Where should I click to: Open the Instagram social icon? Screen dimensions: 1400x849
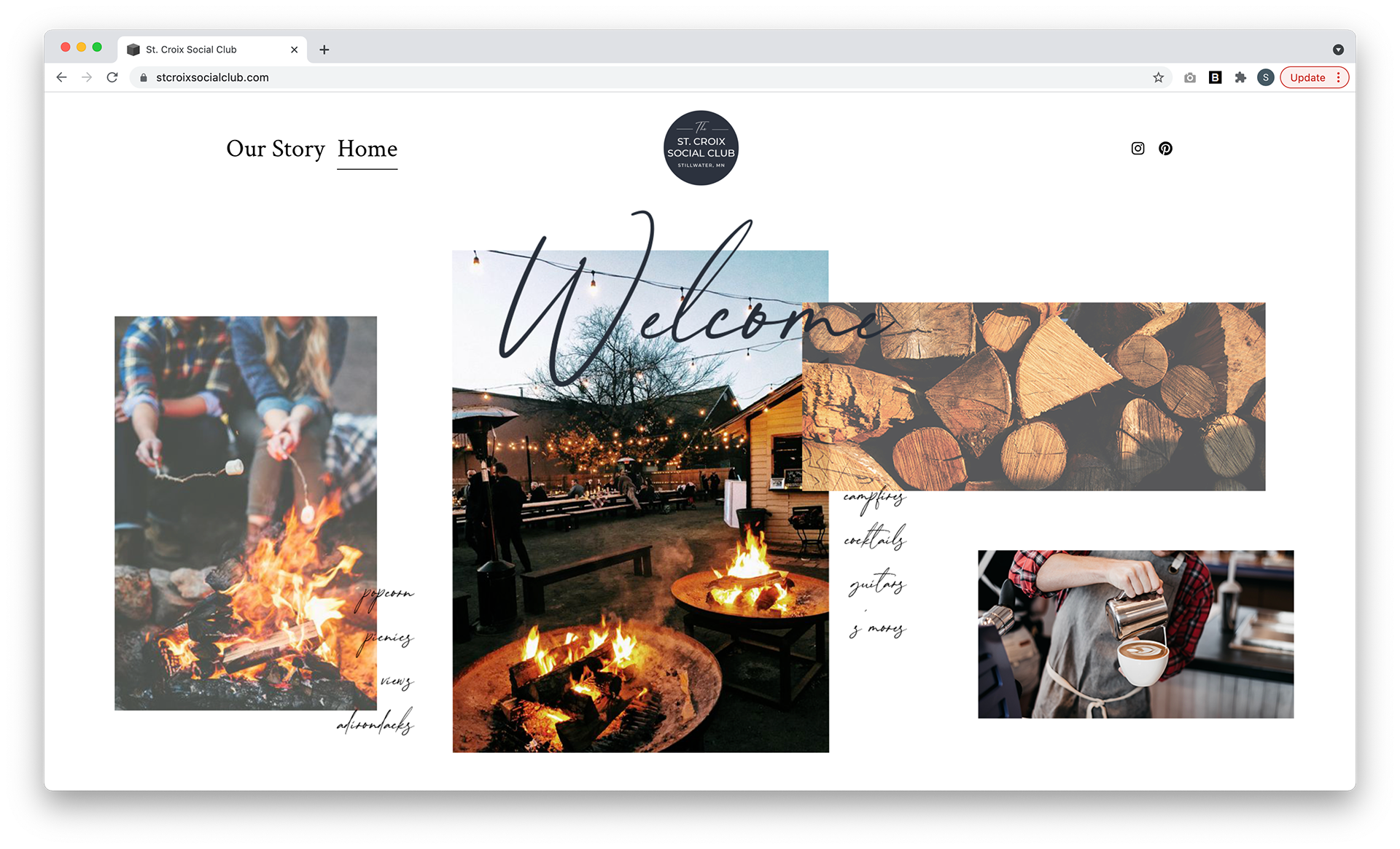point(1137,149)
